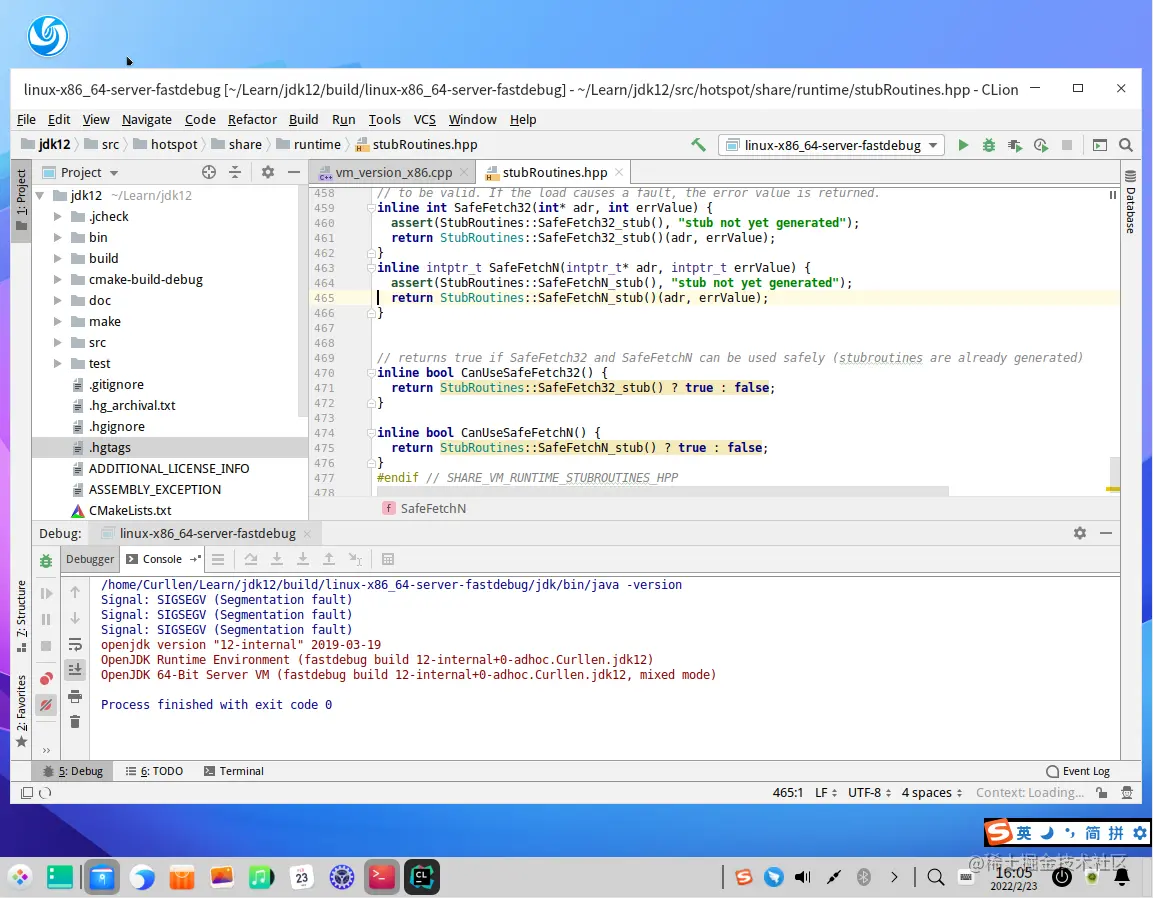
Task: Open Debug panel settings gear
Action: pyautogui.click(x=1079, y=533)
